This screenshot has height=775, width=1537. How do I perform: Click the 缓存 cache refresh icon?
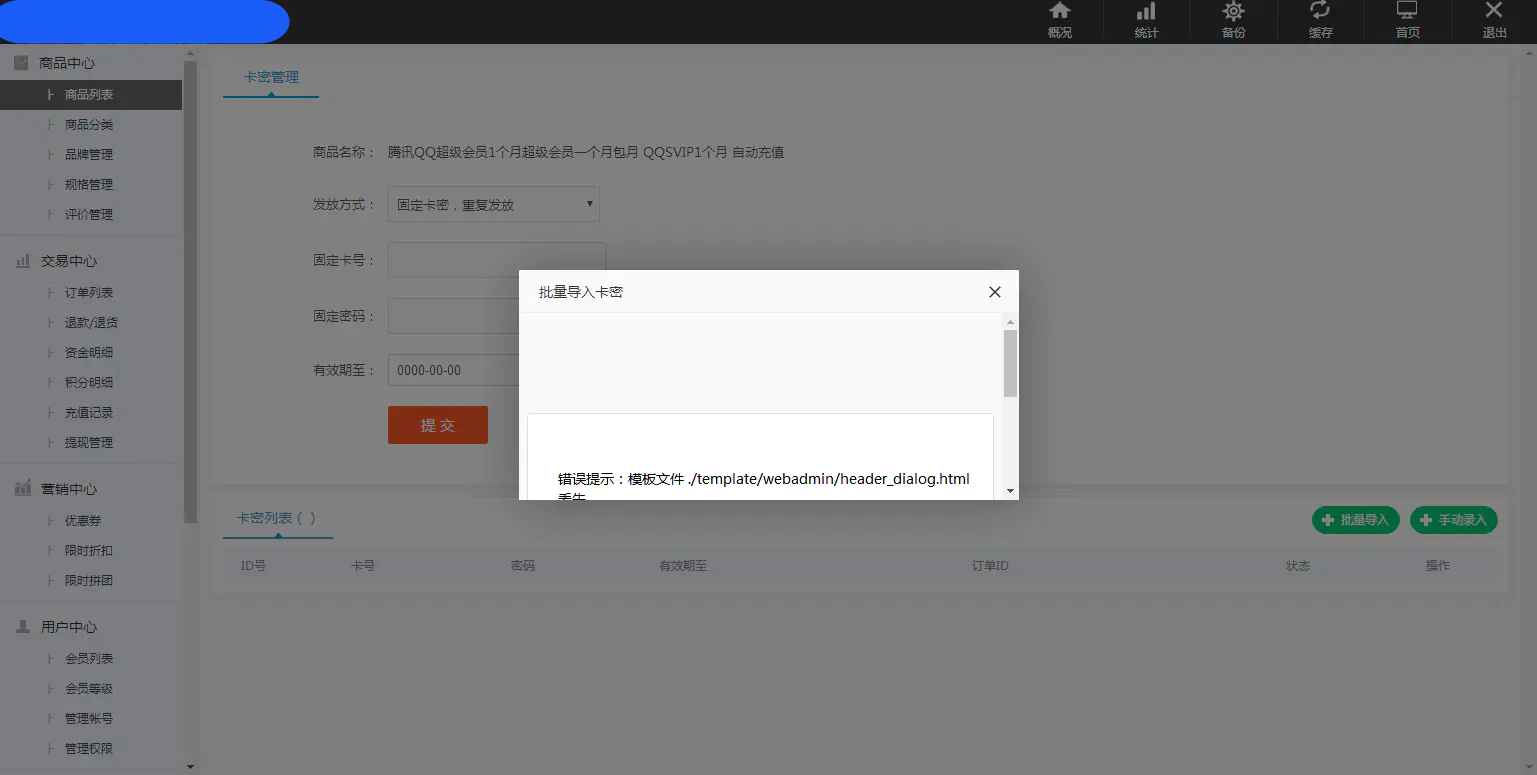(1320, 20)
